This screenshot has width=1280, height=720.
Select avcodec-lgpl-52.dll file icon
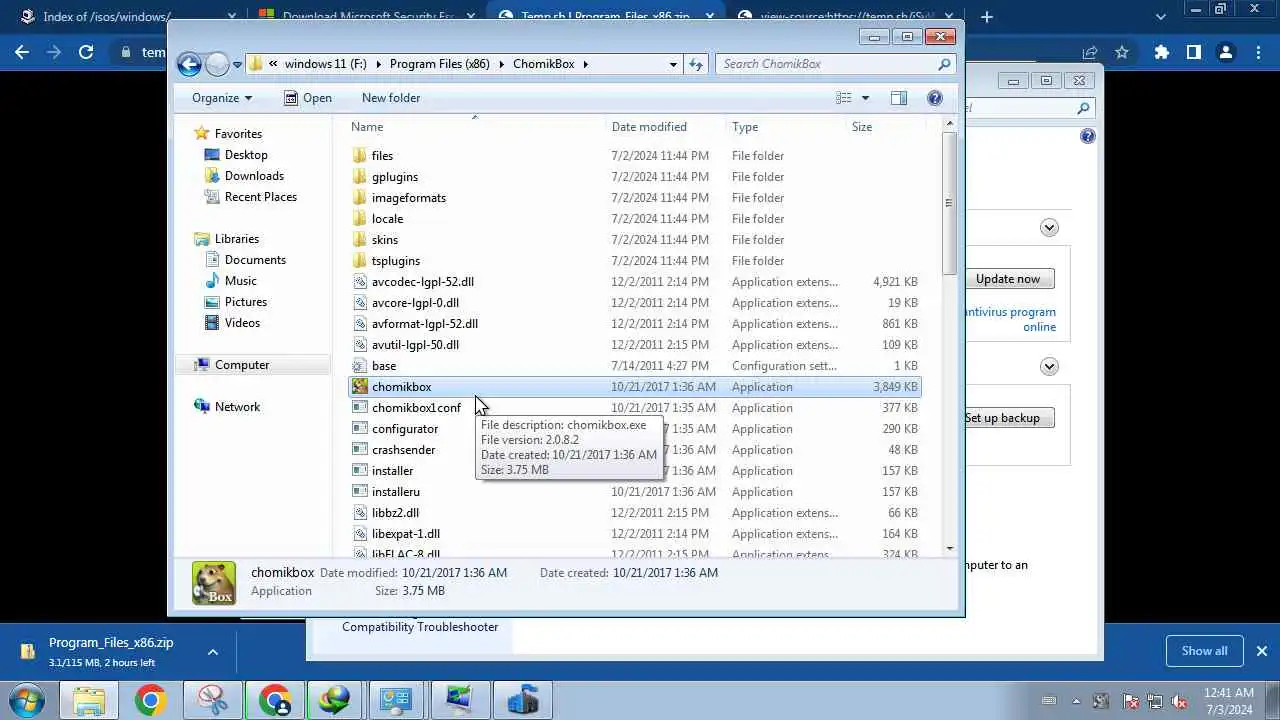(360, 282)
